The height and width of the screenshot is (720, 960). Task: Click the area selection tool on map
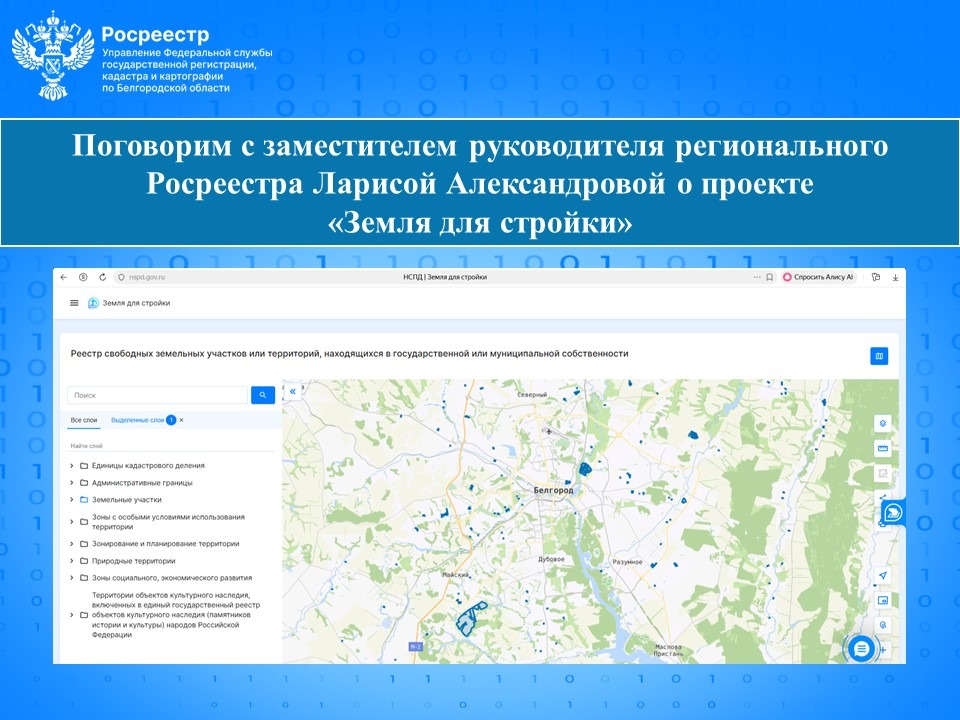(x=882, y=474)
